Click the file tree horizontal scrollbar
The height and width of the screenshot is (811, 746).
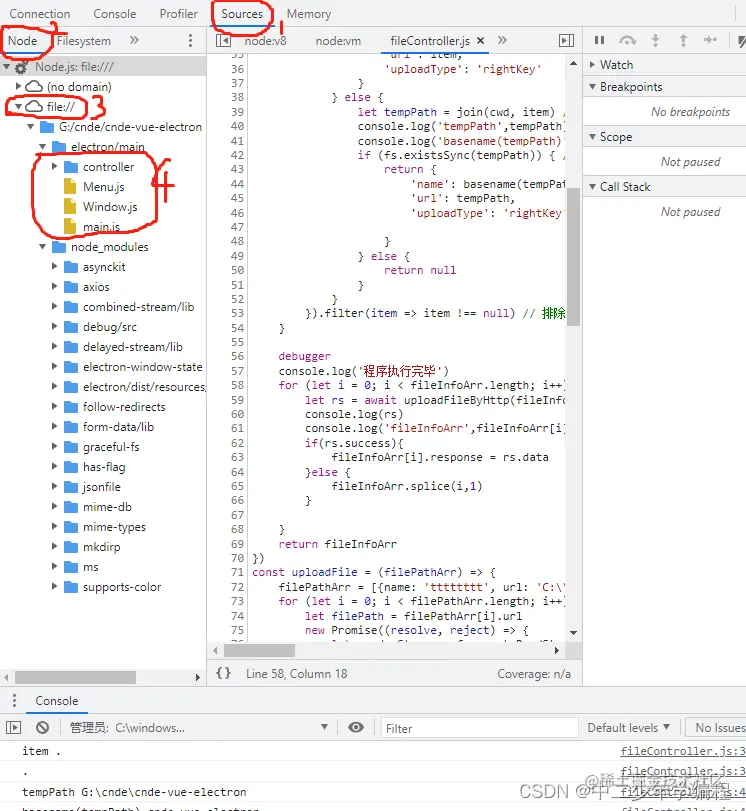click(76, 677)
